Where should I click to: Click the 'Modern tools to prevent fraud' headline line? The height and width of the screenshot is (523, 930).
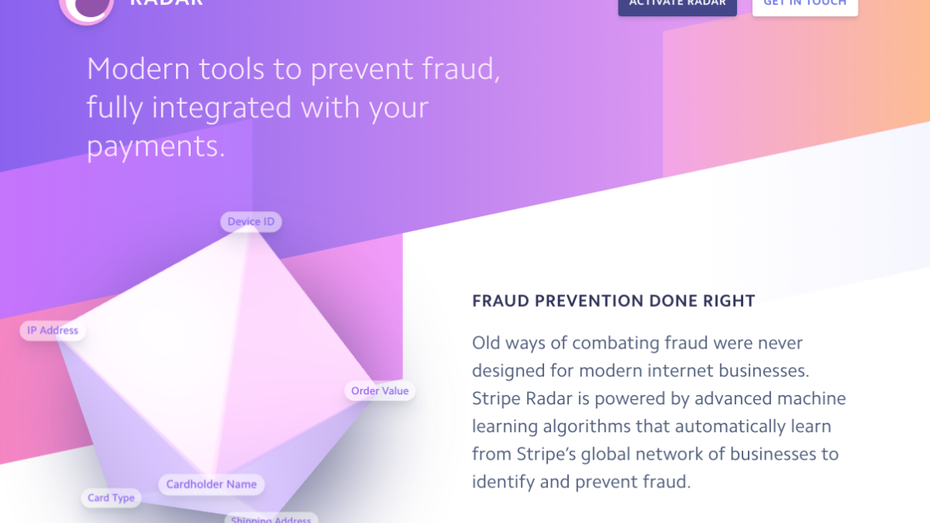pos(293,69)
